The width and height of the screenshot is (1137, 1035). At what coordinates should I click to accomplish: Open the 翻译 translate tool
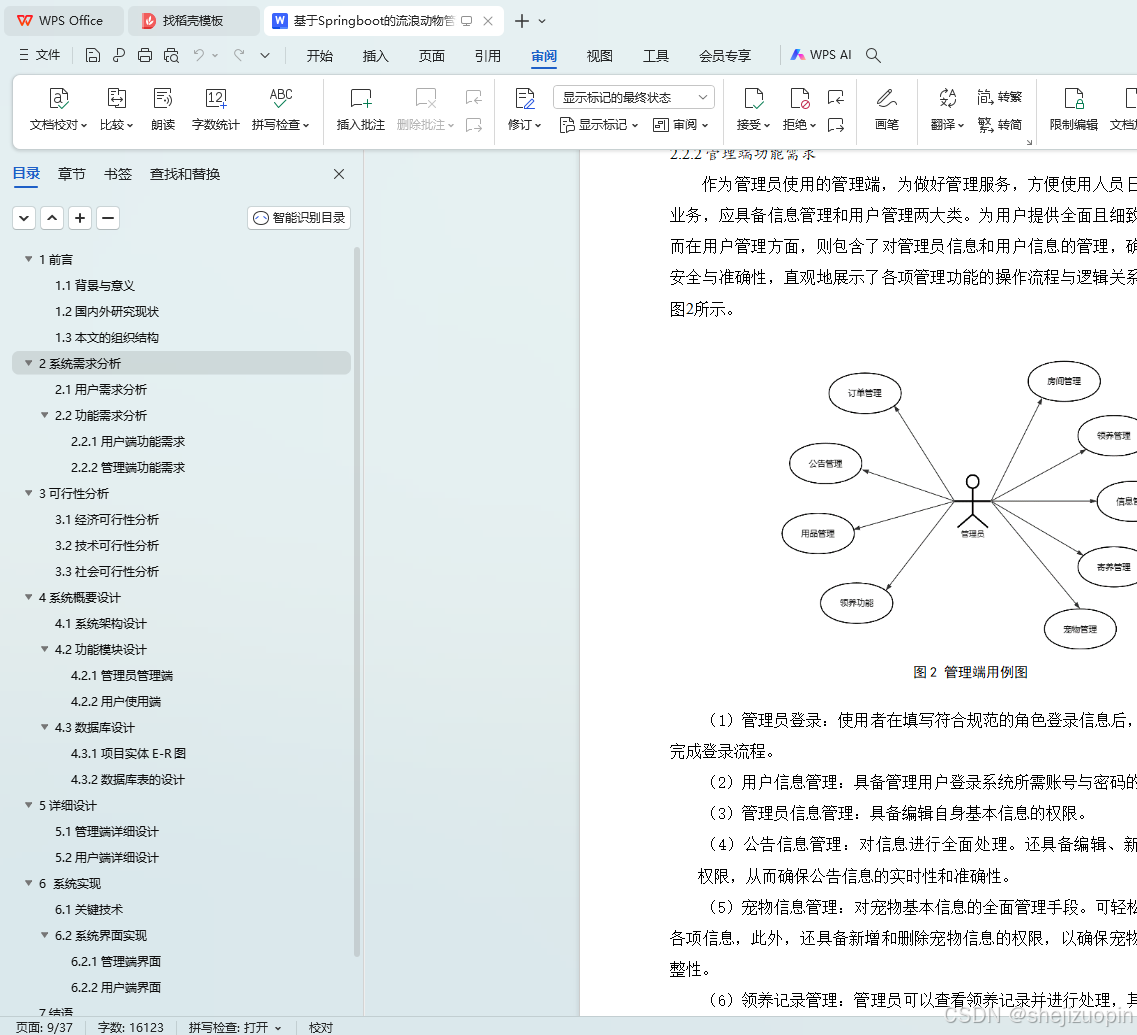coord(947,110)
